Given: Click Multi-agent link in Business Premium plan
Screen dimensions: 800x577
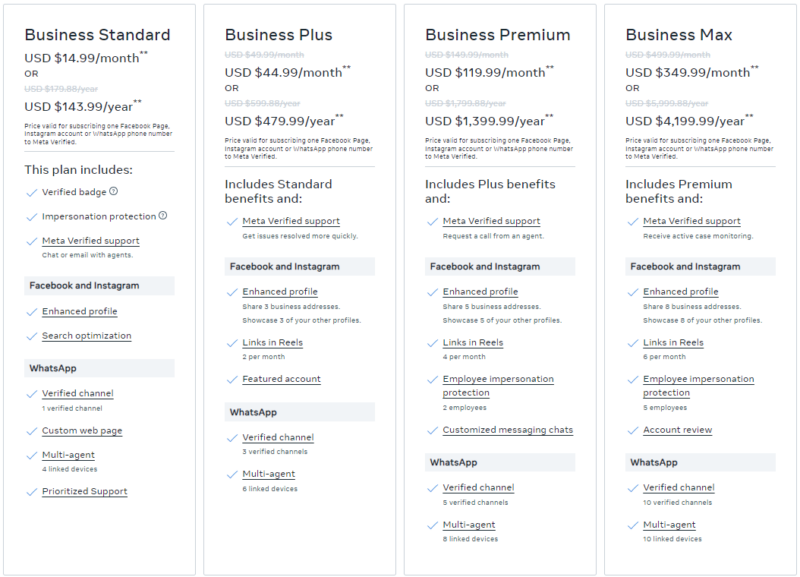Looking at the screenshot, I should coord(469,525).
